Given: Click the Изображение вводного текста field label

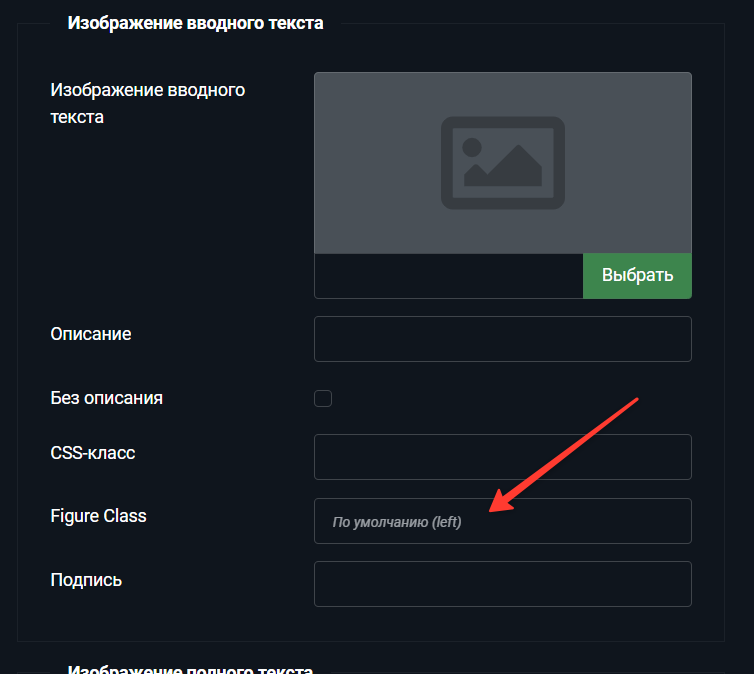Looking at the screenshot, I should (x=148, y=103).
